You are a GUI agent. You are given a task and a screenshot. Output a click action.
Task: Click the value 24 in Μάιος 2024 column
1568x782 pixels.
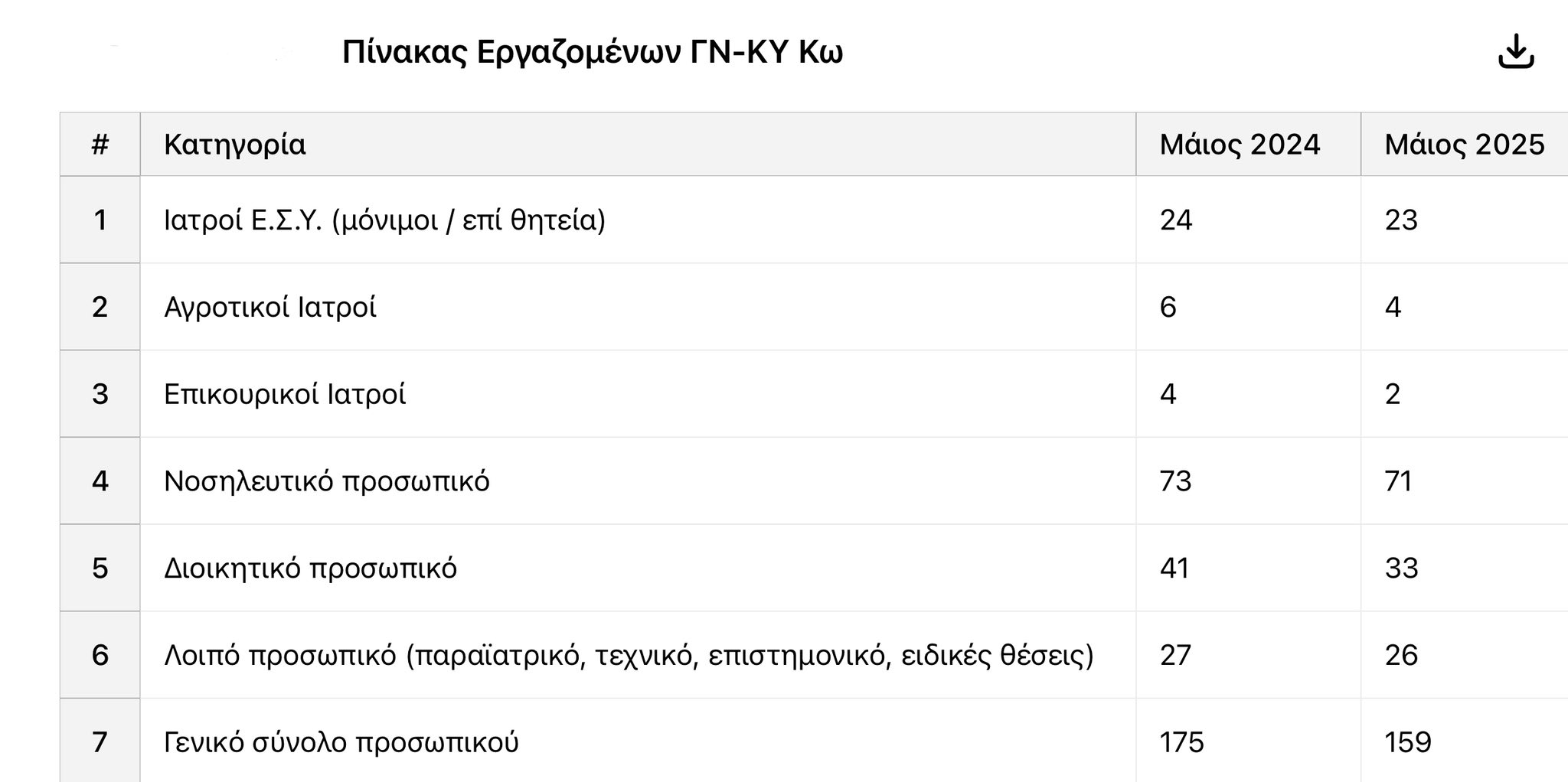click(1175, 220)
